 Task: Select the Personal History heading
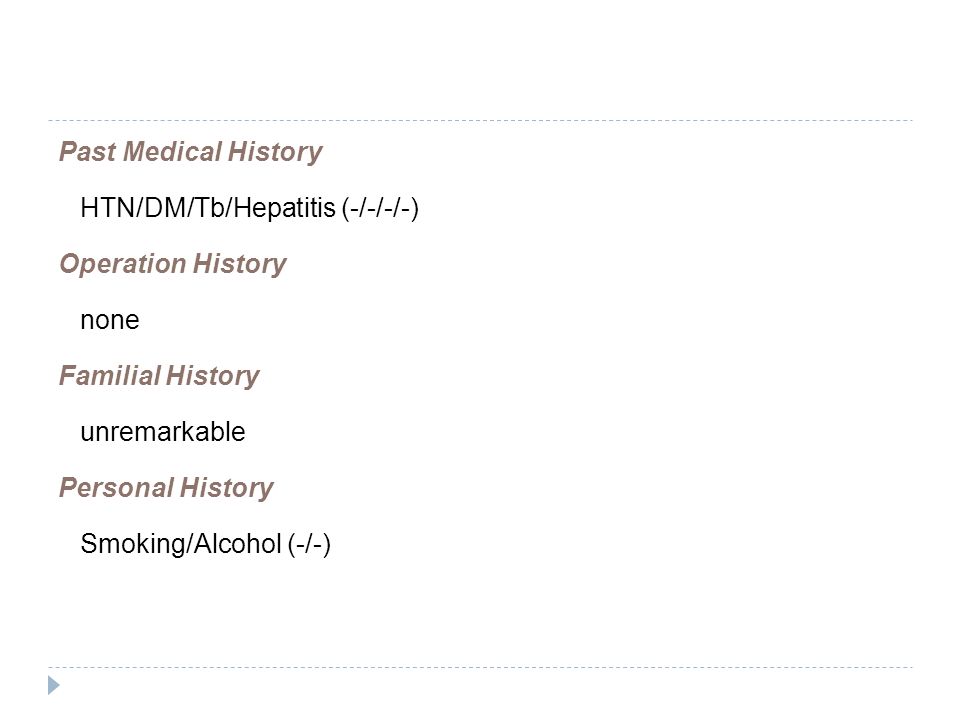[166, 488]
